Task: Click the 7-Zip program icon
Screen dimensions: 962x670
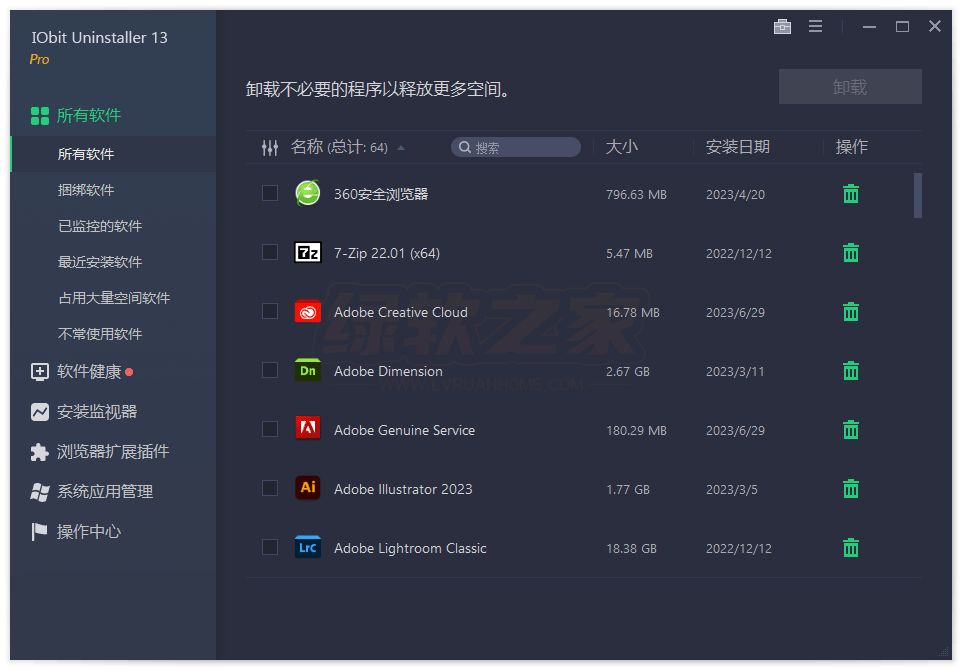Action: (308, 253)
